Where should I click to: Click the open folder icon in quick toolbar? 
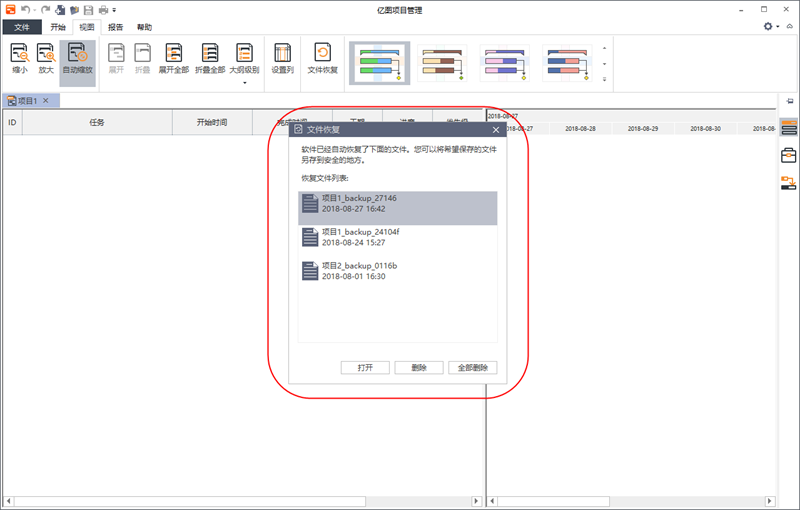(74, 10)
